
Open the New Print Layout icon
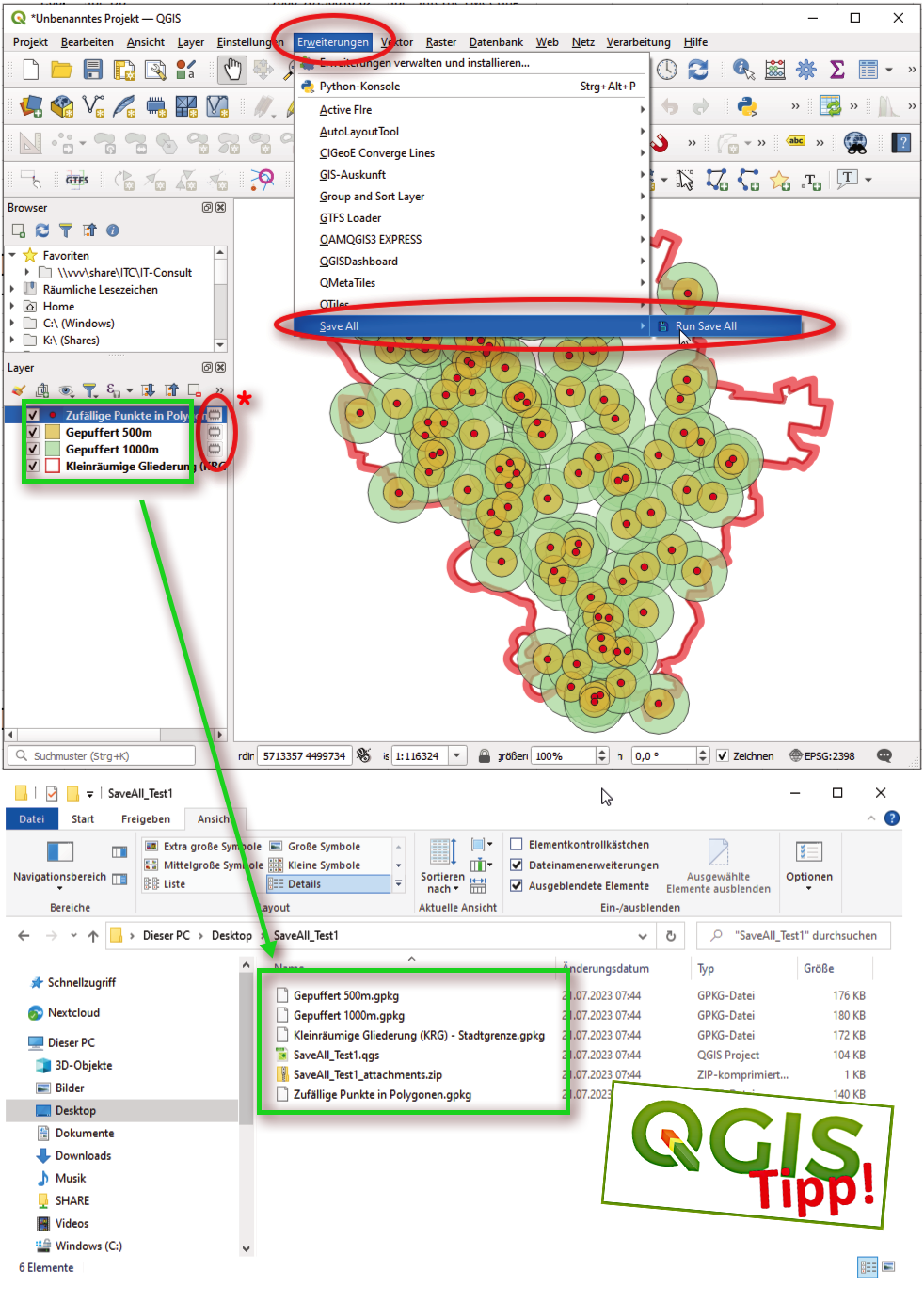123,70
